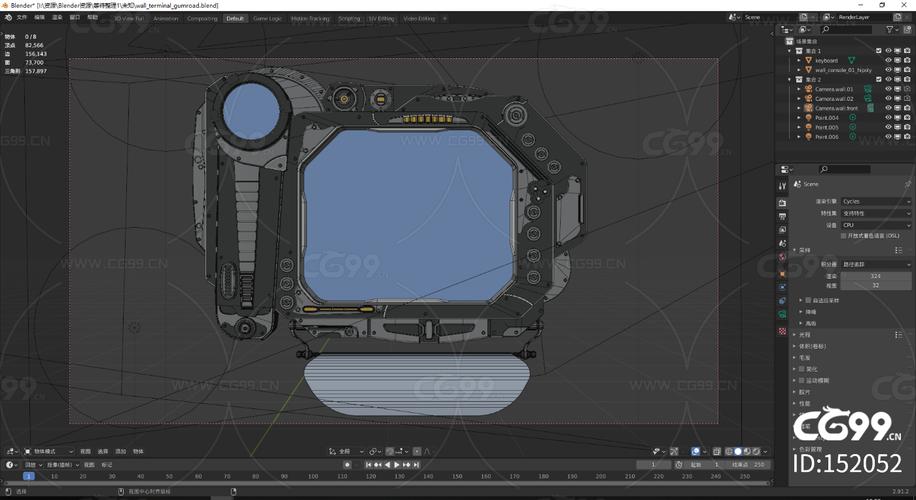The height and width of the screenshot is (500, 916).
Task: Click the render samples value field 324
Action: pos(875,275)
